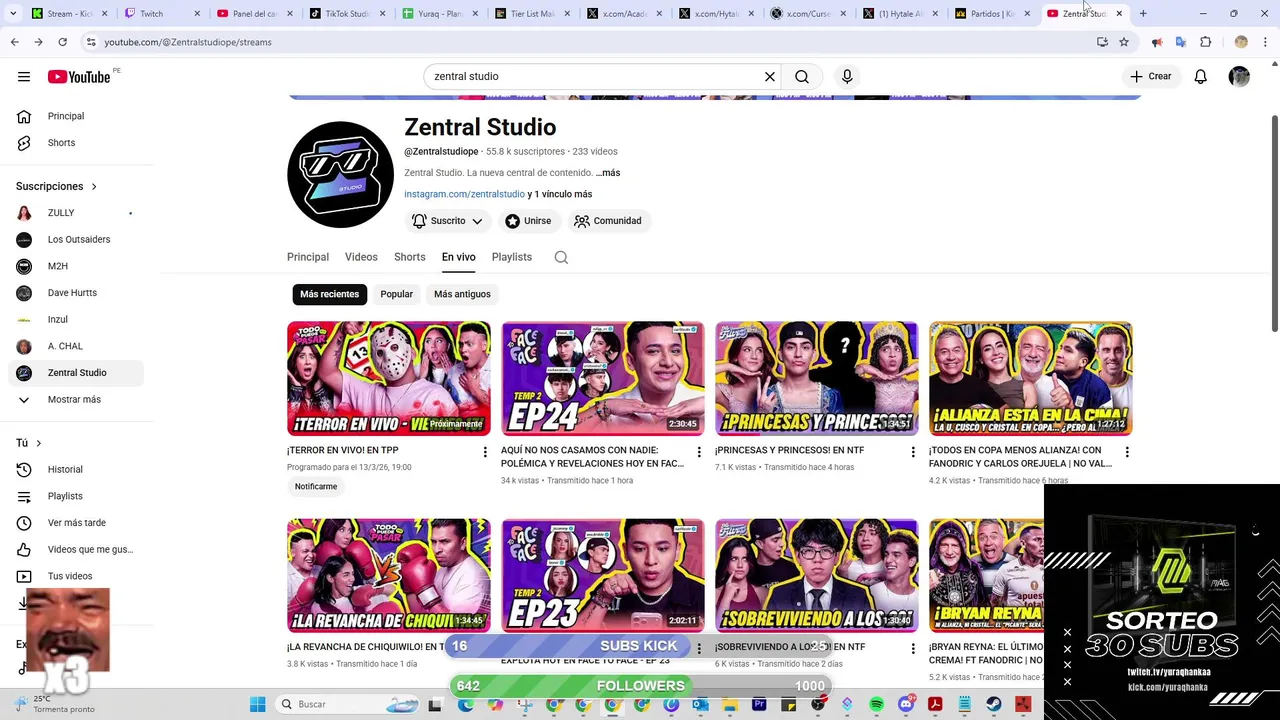Click the Google Translate extension icon
1280x720 pixels.
click(1181, 42)
